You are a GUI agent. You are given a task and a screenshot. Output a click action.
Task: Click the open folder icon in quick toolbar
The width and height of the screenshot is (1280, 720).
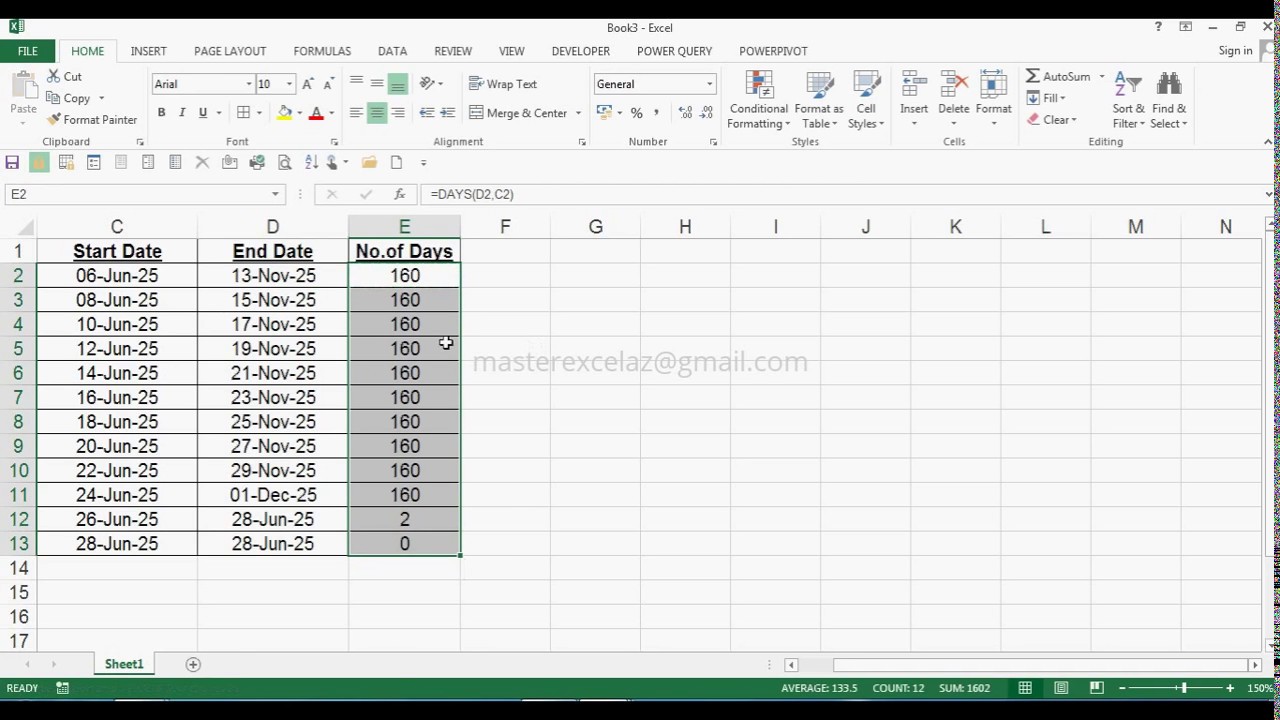369,162
